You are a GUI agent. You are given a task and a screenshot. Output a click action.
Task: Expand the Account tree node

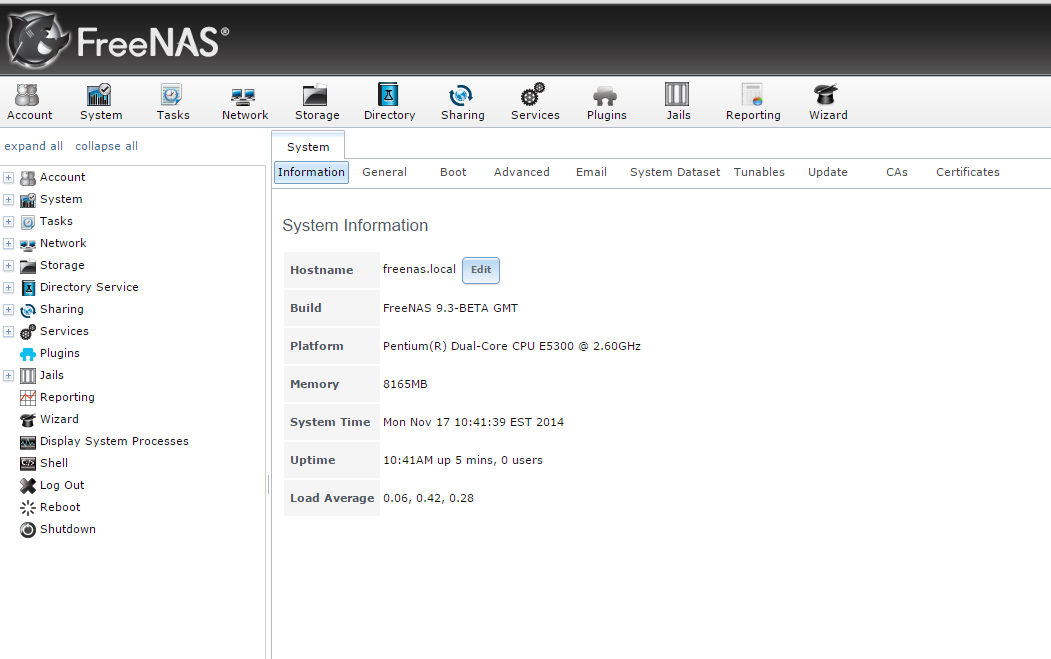9,178
